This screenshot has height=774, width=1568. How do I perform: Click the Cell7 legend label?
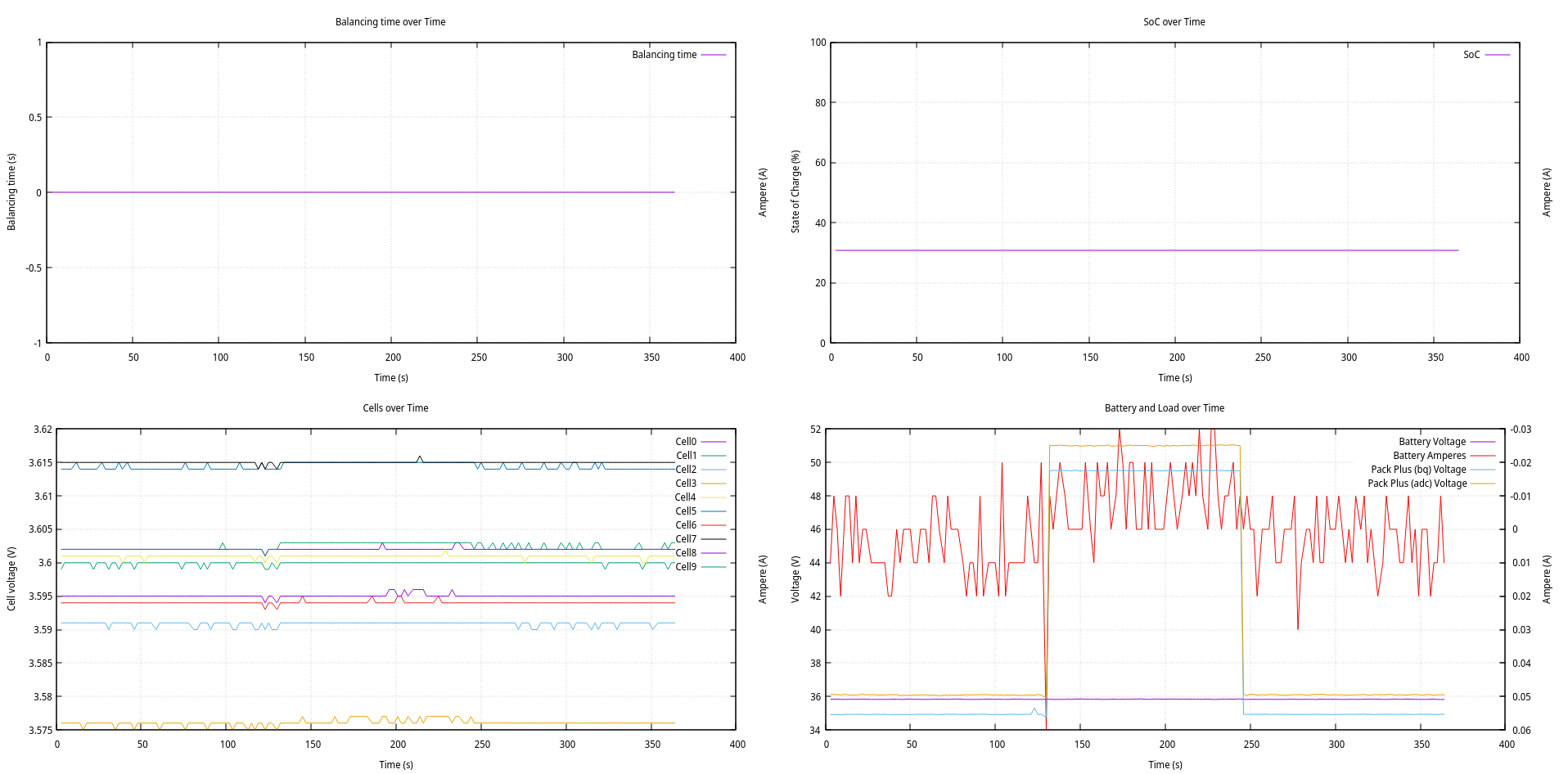pos(686,539)
